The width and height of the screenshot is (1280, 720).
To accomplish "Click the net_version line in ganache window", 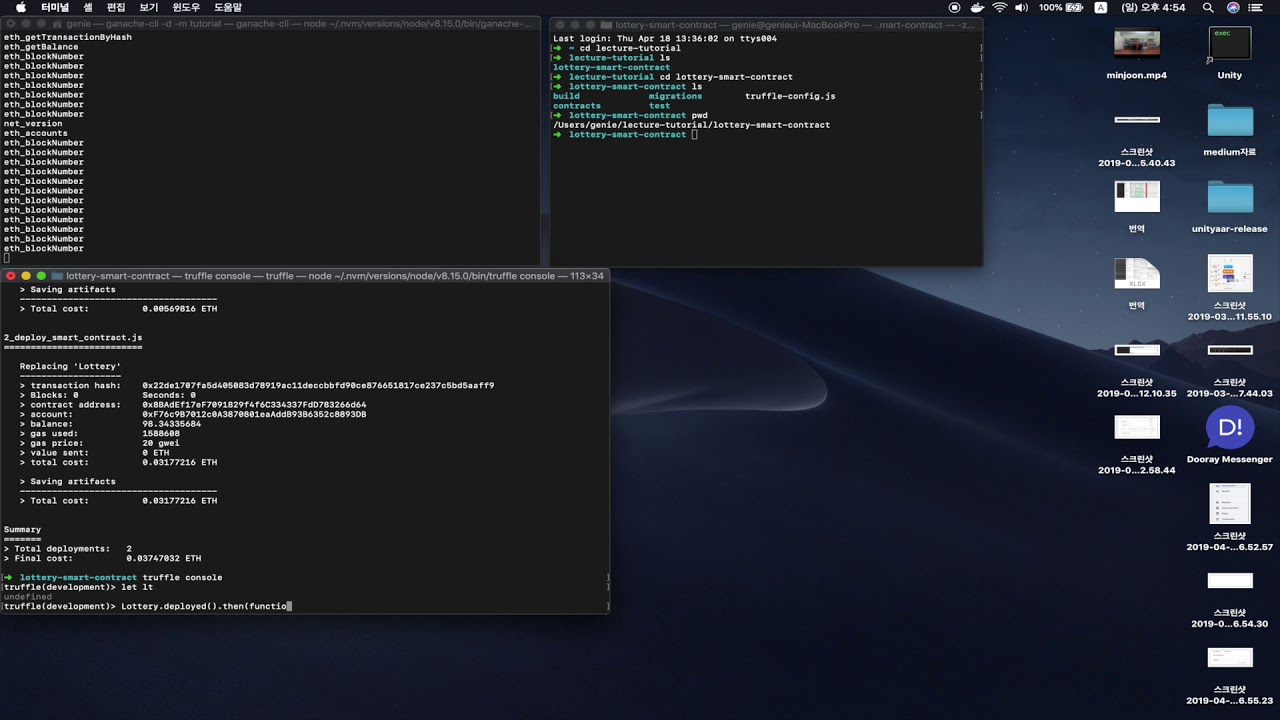I will pyautogui.click(x=33, y=124).
